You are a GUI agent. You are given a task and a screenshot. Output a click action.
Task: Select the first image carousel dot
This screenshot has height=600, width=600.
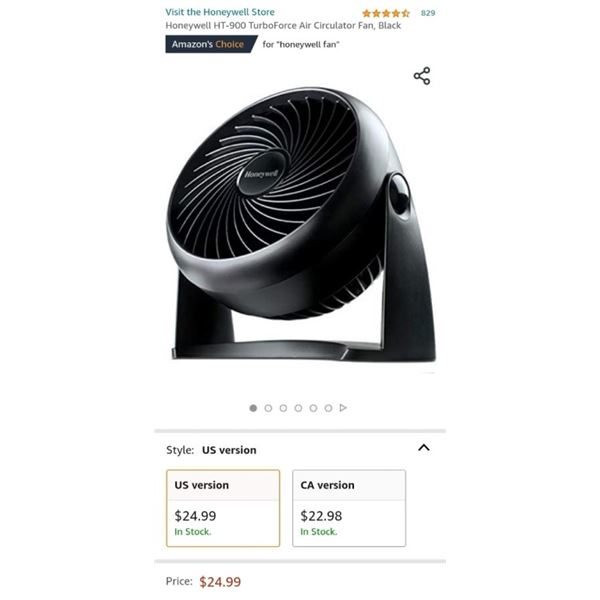[253, 408]
